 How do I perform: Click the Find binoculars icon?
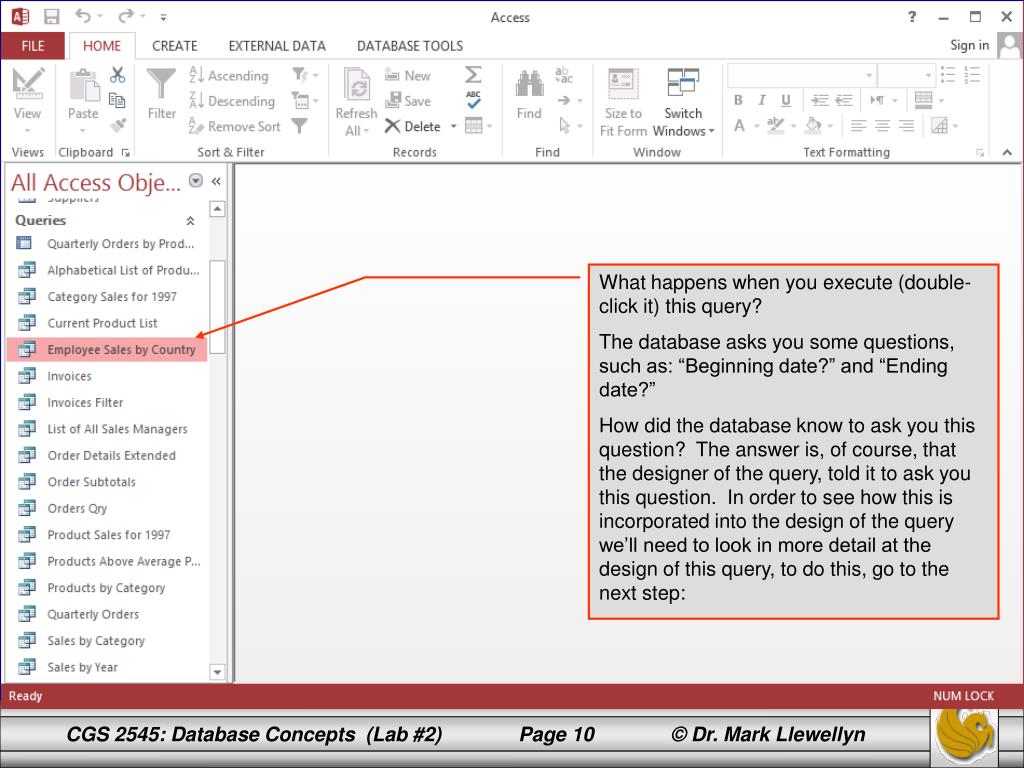529,84
